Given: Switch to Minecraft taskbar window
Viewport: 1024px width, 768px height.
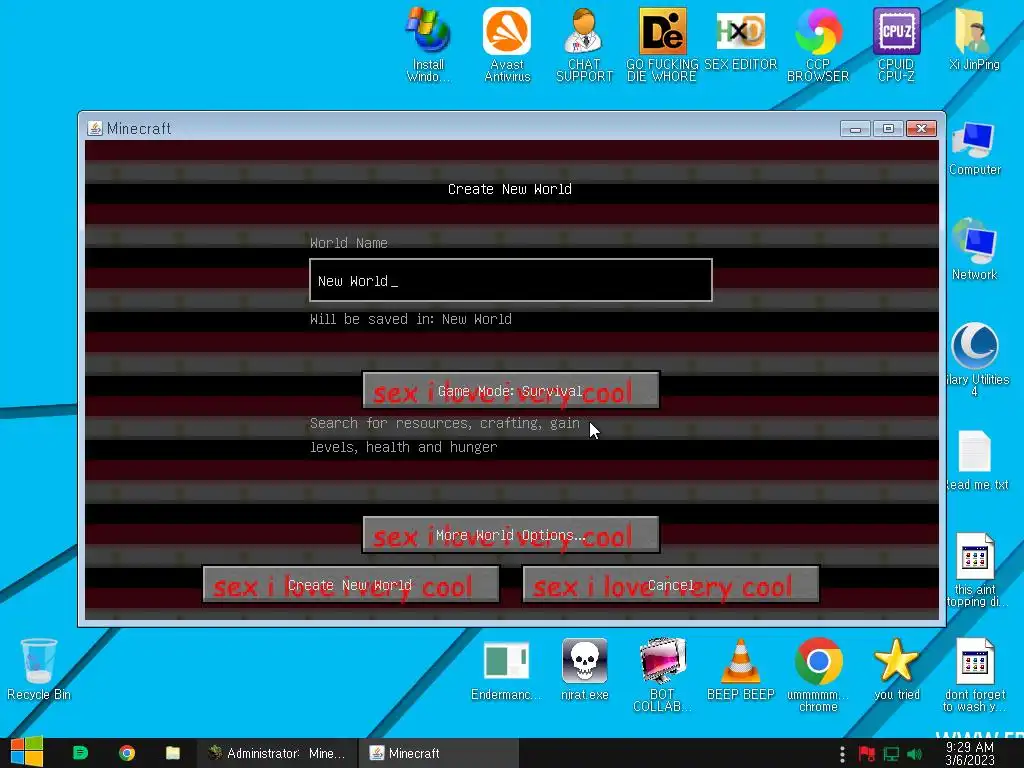Looking at the screenshot, I should (x=438, y=753).
